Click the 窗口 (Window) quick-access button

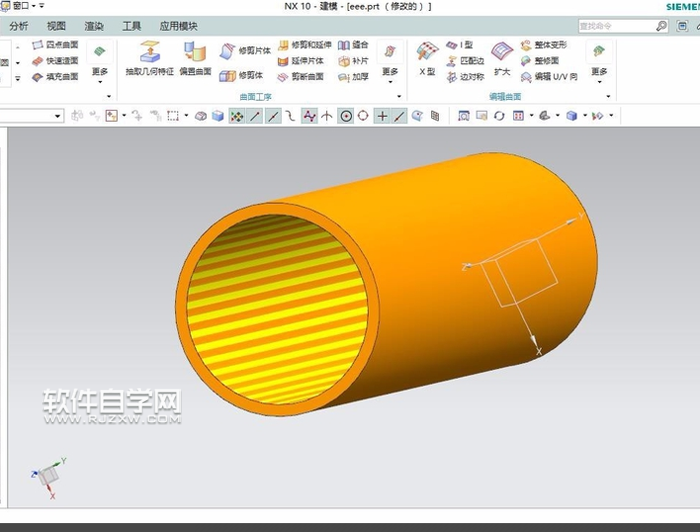point(22,6)
